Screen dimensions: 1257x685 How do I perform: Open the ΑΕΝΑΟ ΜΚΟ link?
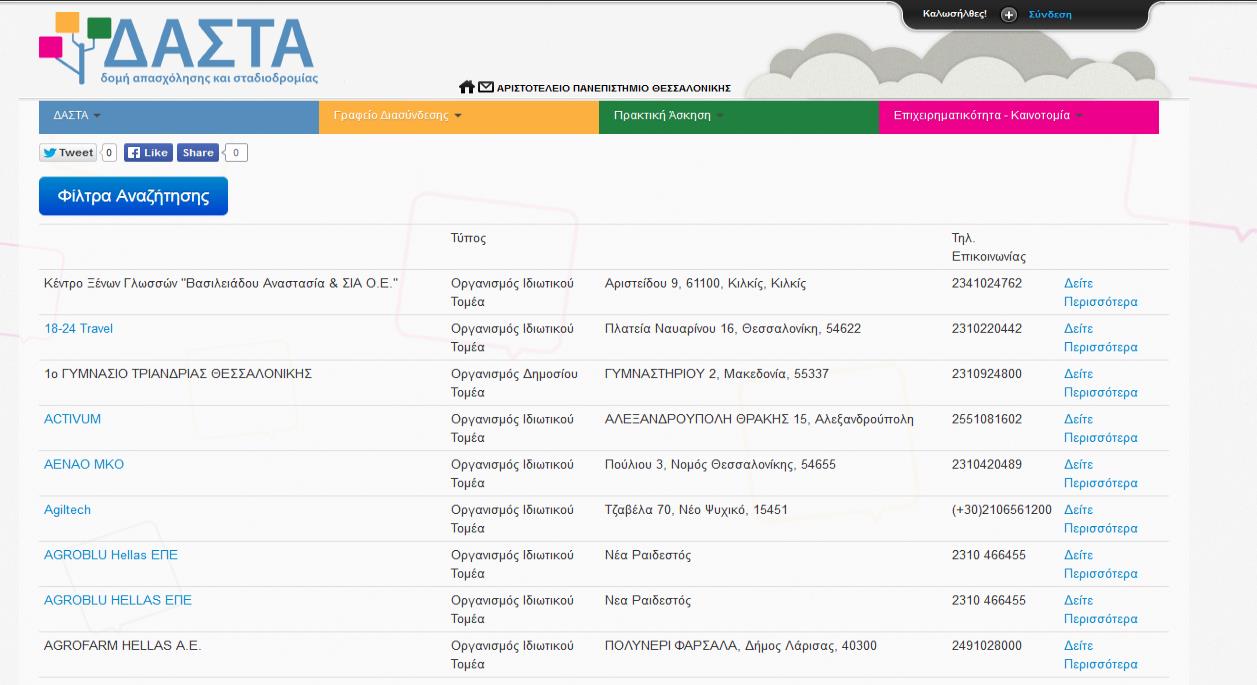point(84,464)
